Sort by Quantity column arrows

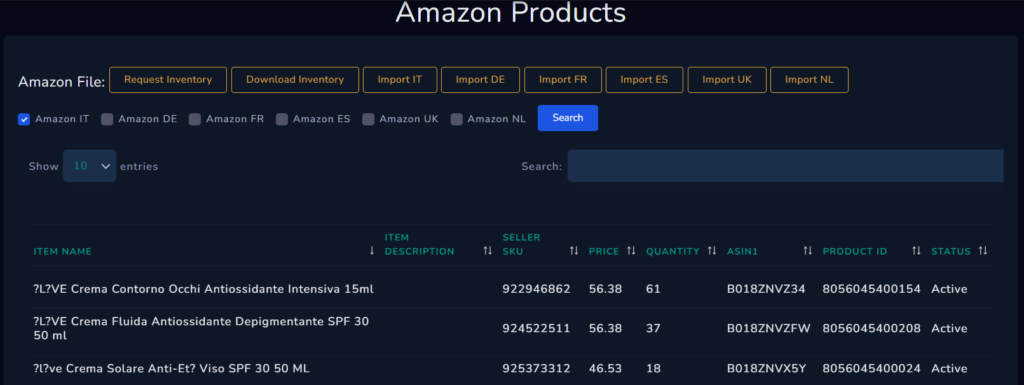tap(712, 251)
